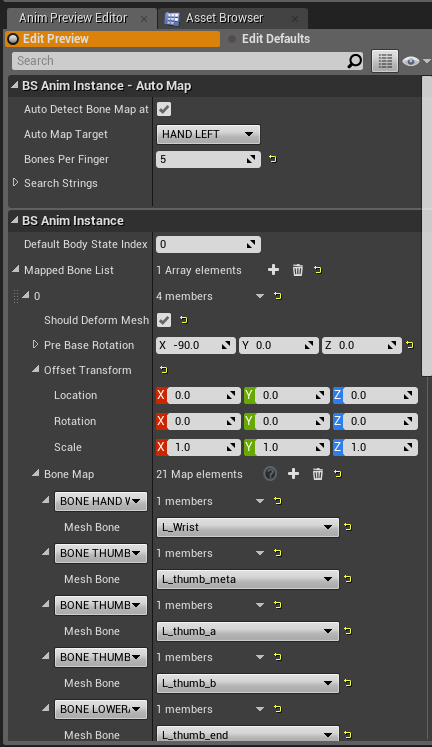Clear all Bone Map elements with trash icon

(x=318, y=474)
